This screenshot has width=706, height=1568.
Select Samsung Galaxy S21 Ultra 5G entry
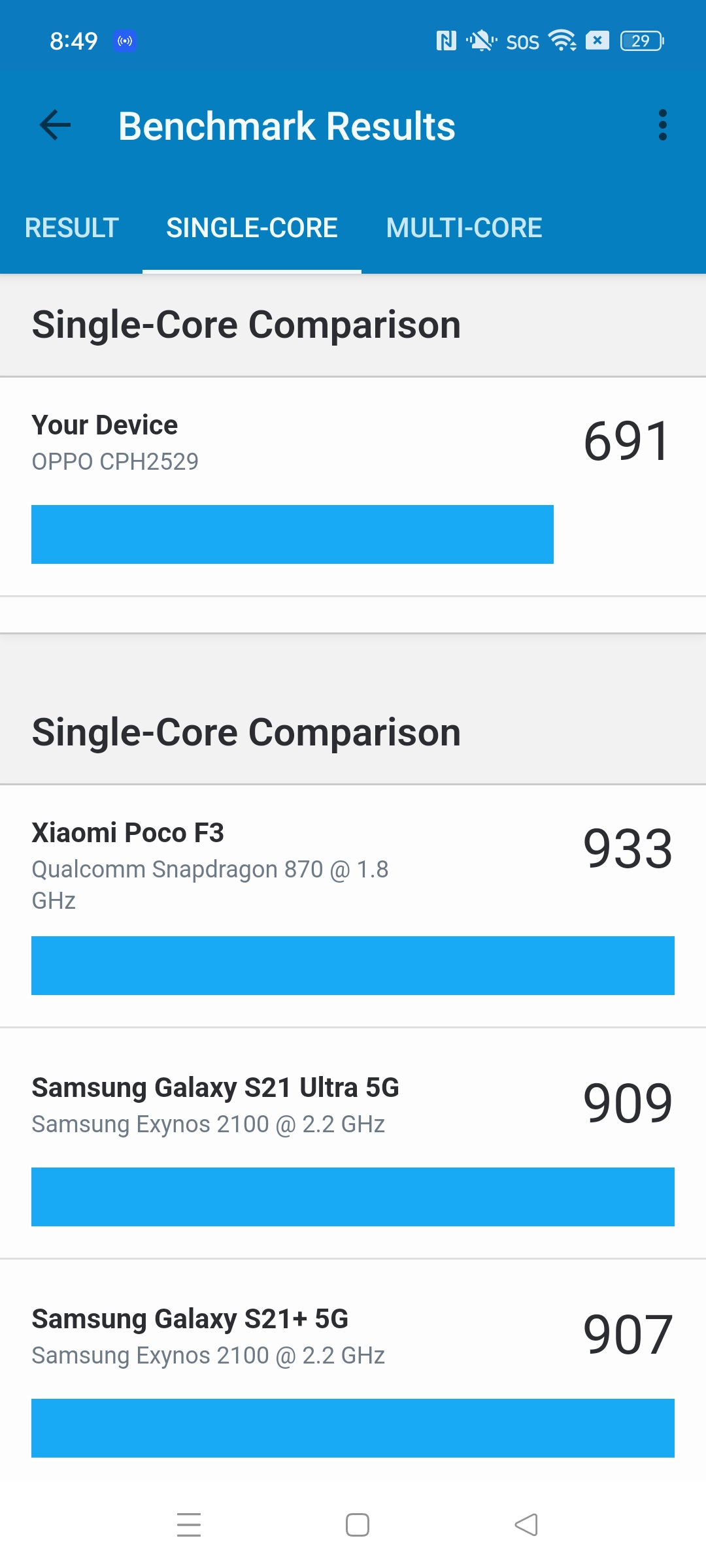(x=353, y=1143)
